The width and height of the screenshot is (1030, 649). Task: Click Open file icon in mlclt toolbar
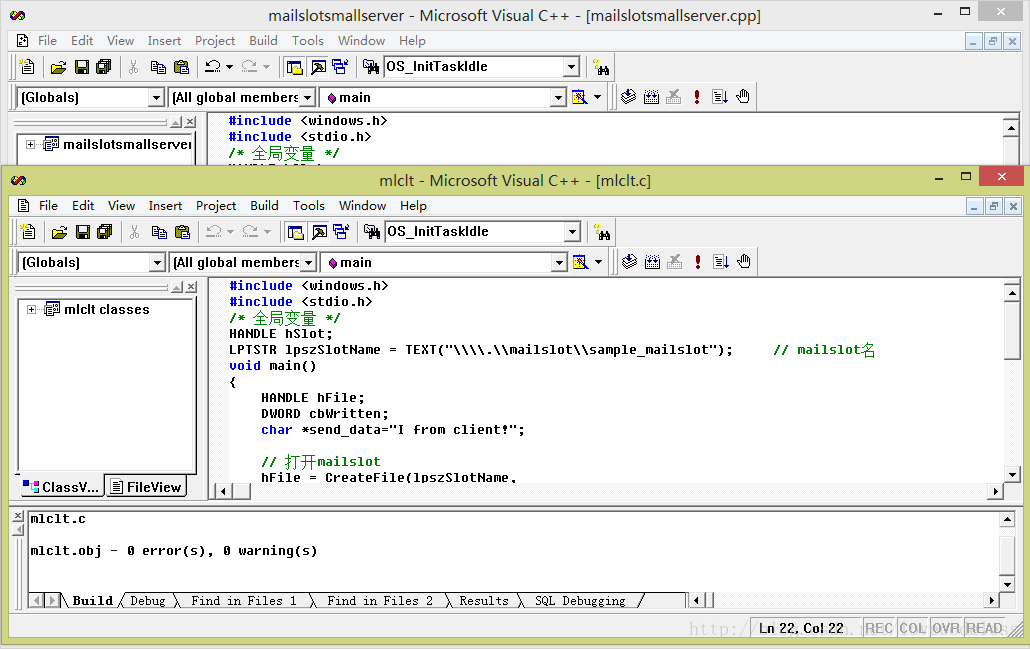click(x=59, y=231)
